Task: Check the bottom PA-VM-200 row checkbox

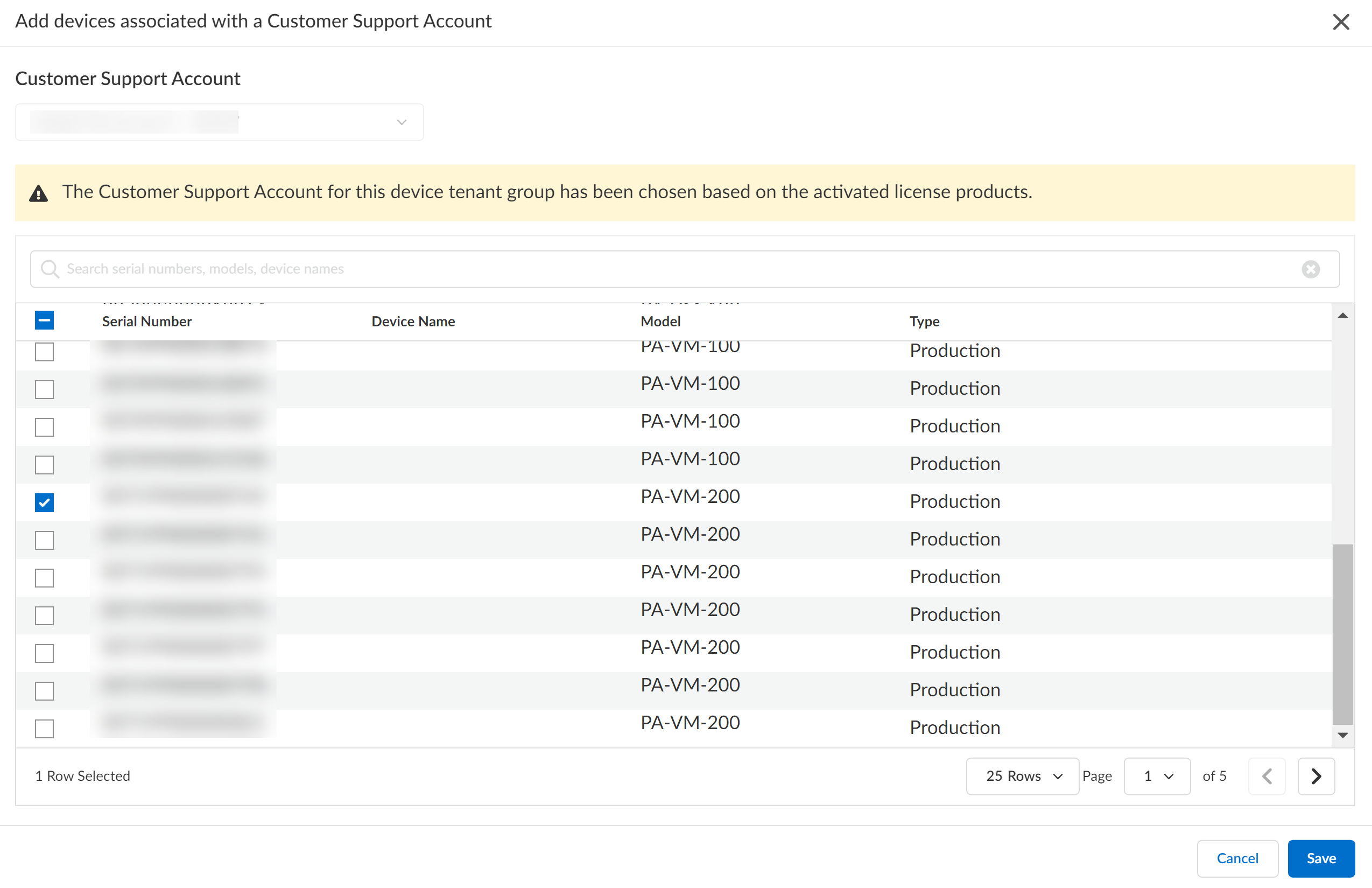Action: 44,728
